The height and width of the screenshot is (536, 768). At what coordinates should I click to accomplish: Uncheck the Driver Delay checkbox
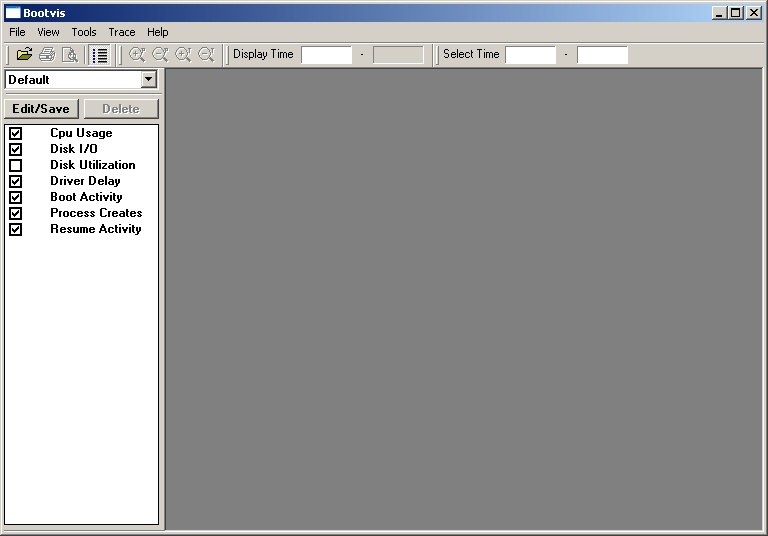click(16, 181)
